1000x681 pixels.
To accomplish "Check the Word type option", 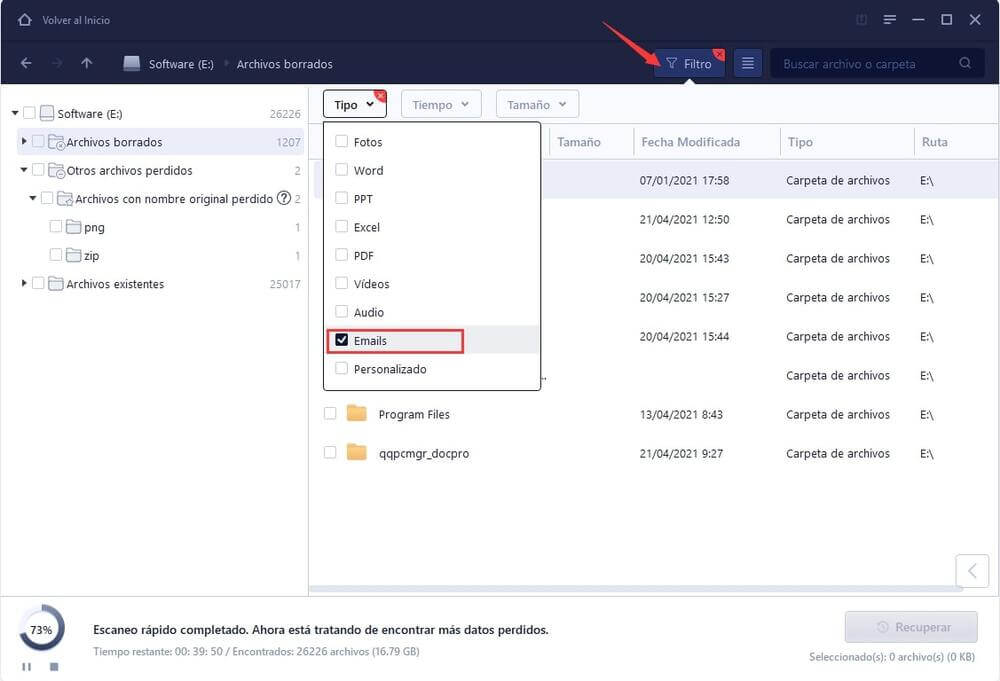I will [x=342, y=170].
